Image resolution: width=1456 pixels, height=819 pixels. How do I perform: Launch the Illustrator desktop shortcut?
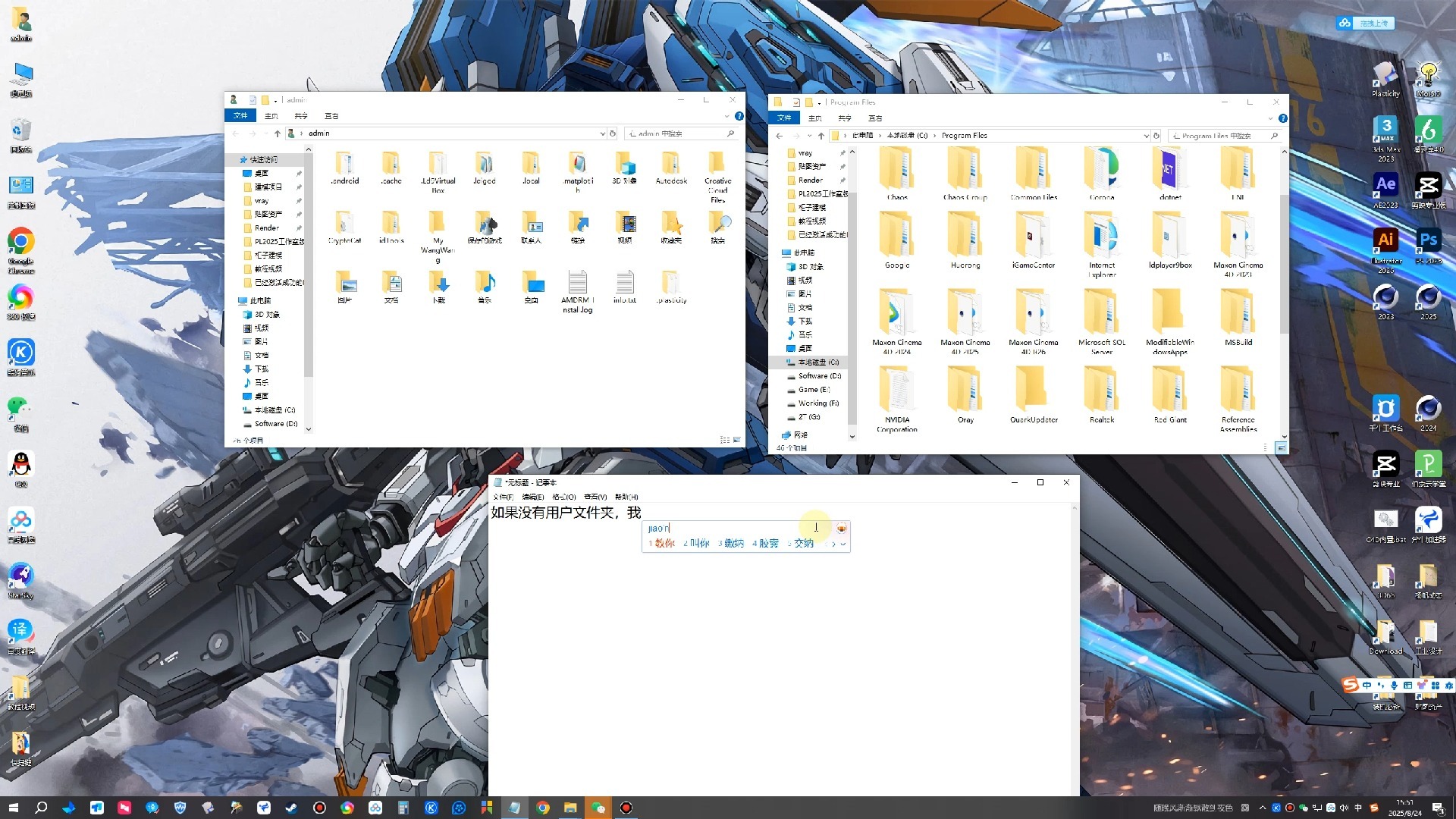coord(1385,249)
